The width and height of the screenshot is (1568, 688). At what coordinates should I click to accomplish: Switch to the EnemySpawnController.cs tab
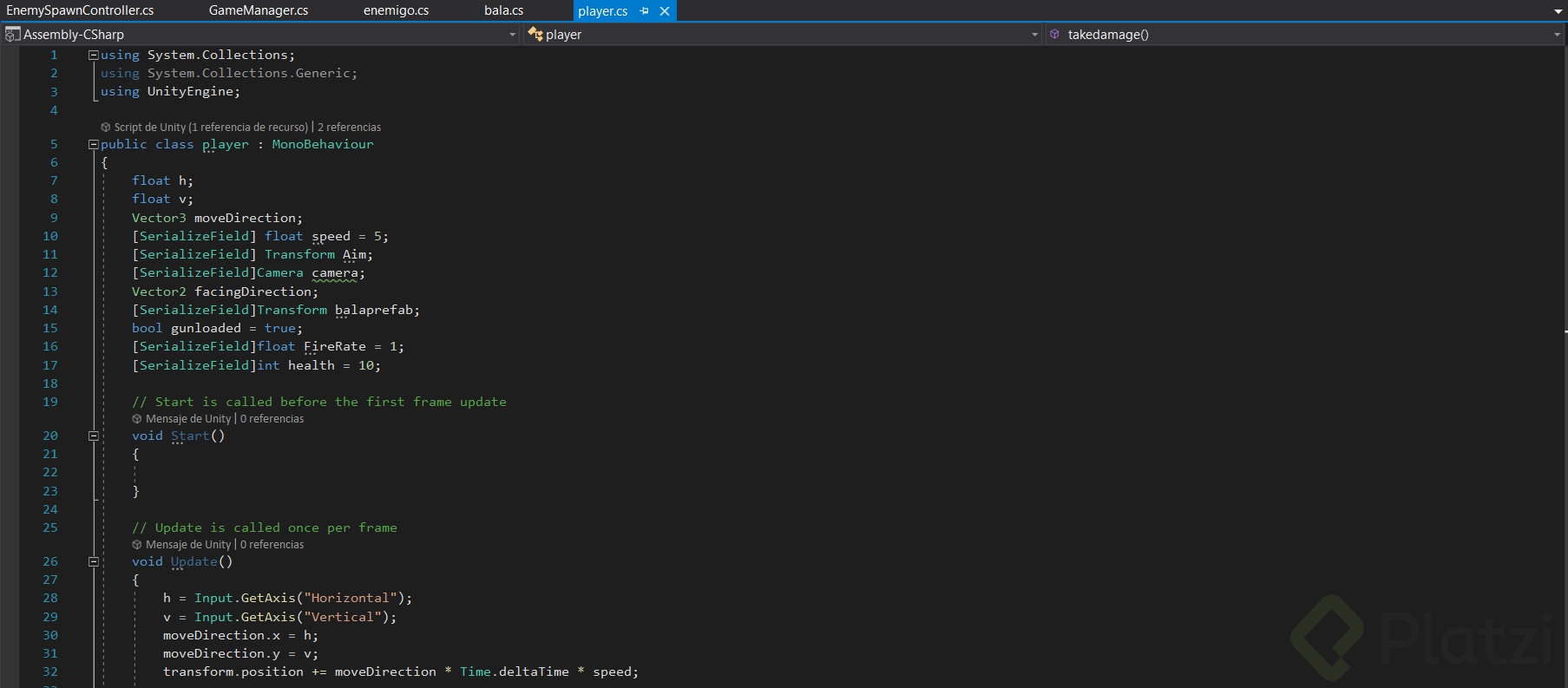tap(80, 10)
